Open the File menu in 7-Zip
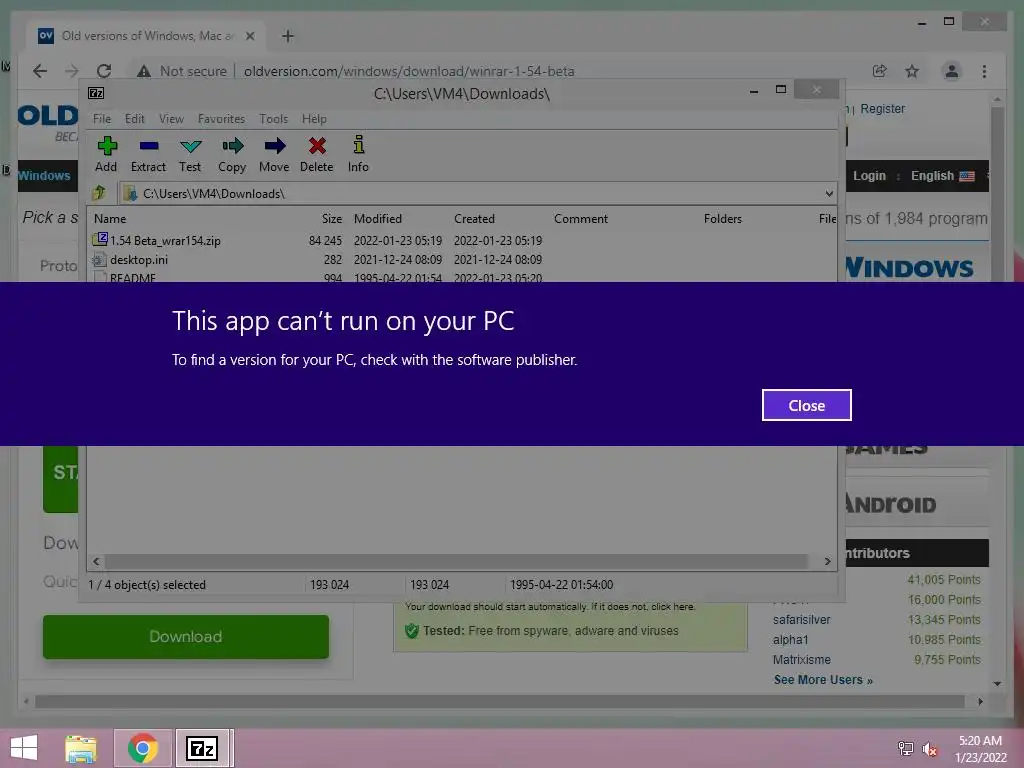 (x=102, y=119)
